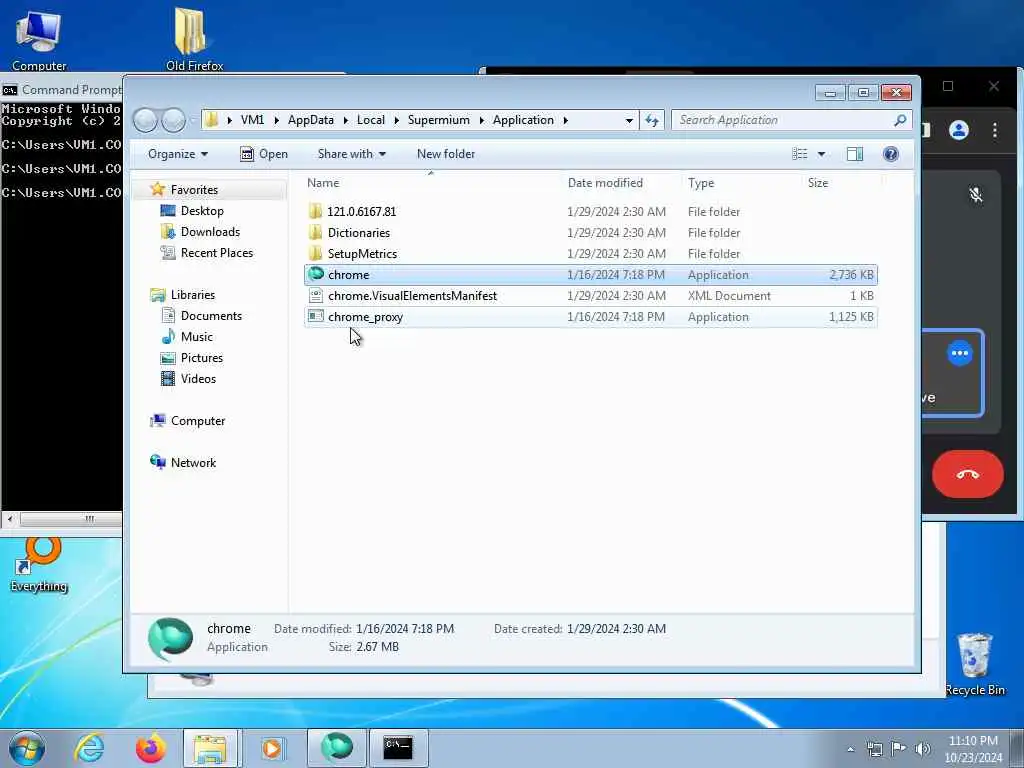The width and height of the screenshot is (1024, 768).
Task: Select chrome.VisualElementsManifest XML file icon
Action: click(316, 296)
